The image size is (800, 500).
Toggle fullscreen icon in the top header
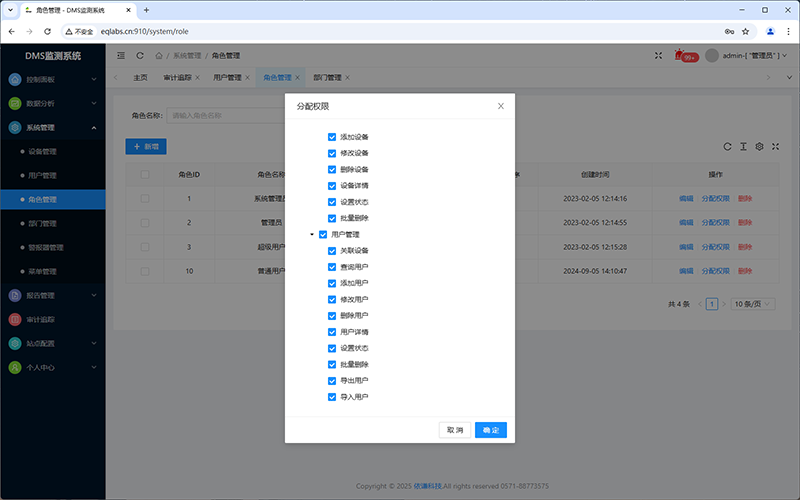pos(658,55)
